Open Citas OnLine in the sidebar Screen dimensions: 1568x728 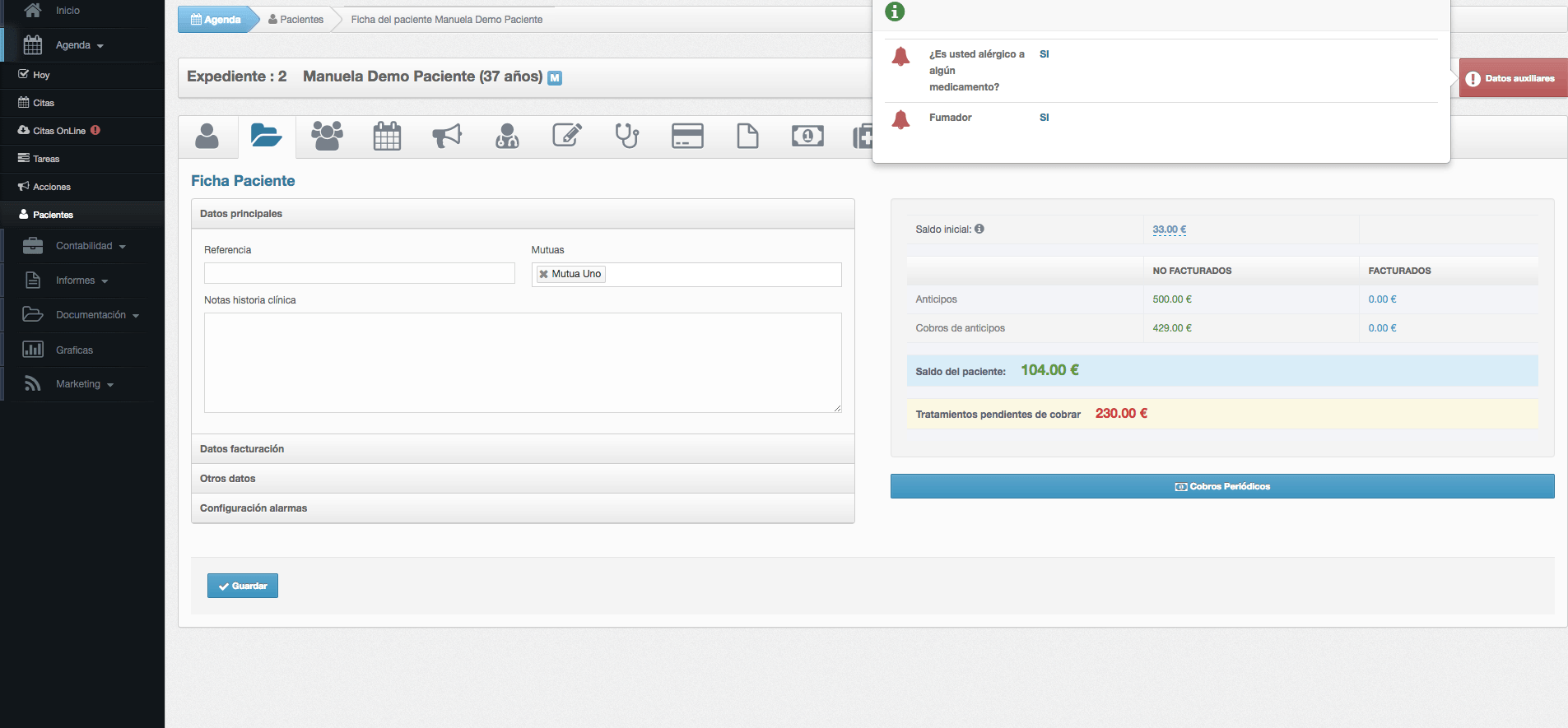(59, 131)
